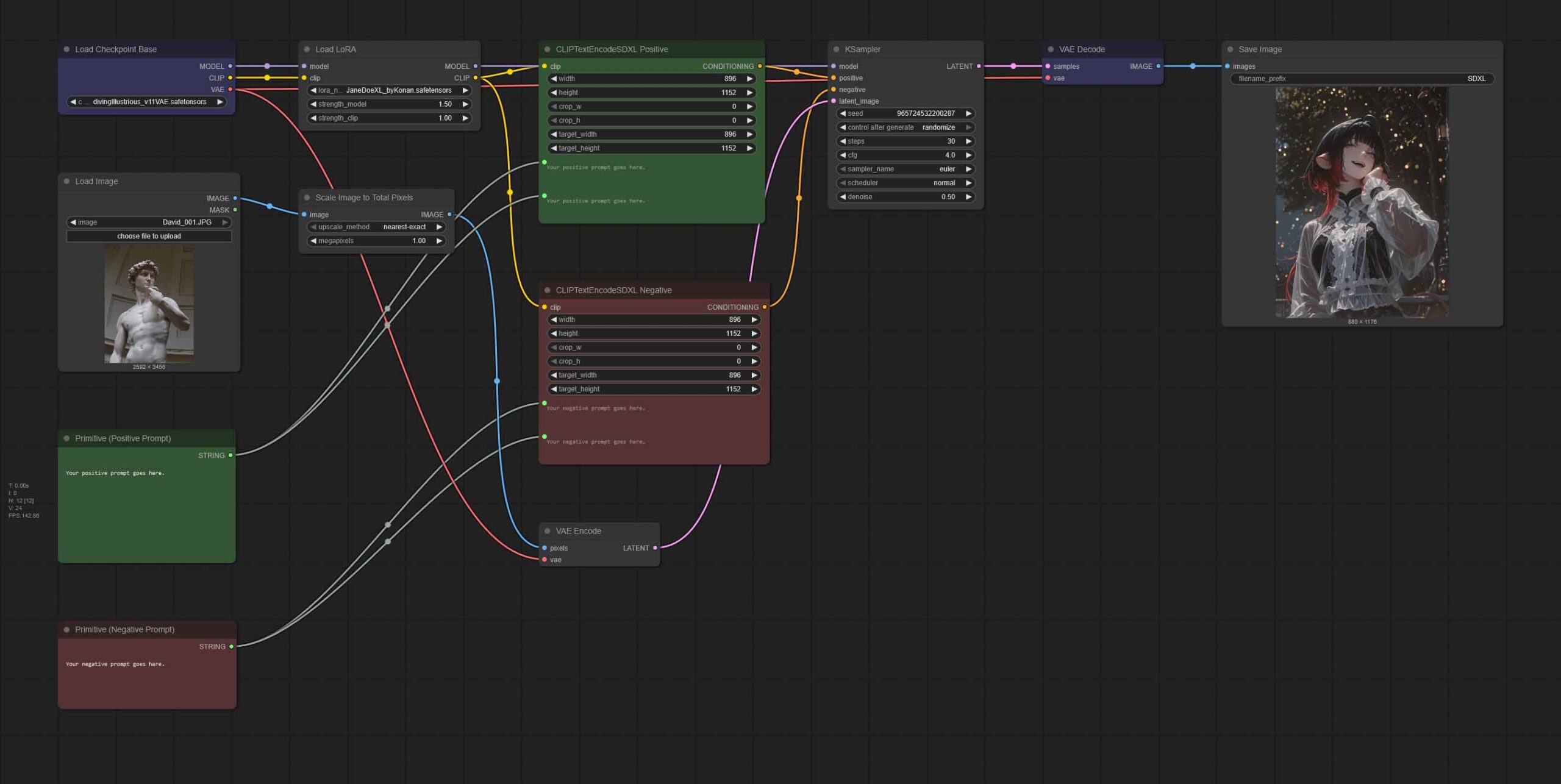Click choose file to upload button
The image size is (1561, 784).
(x=149, y=236)
